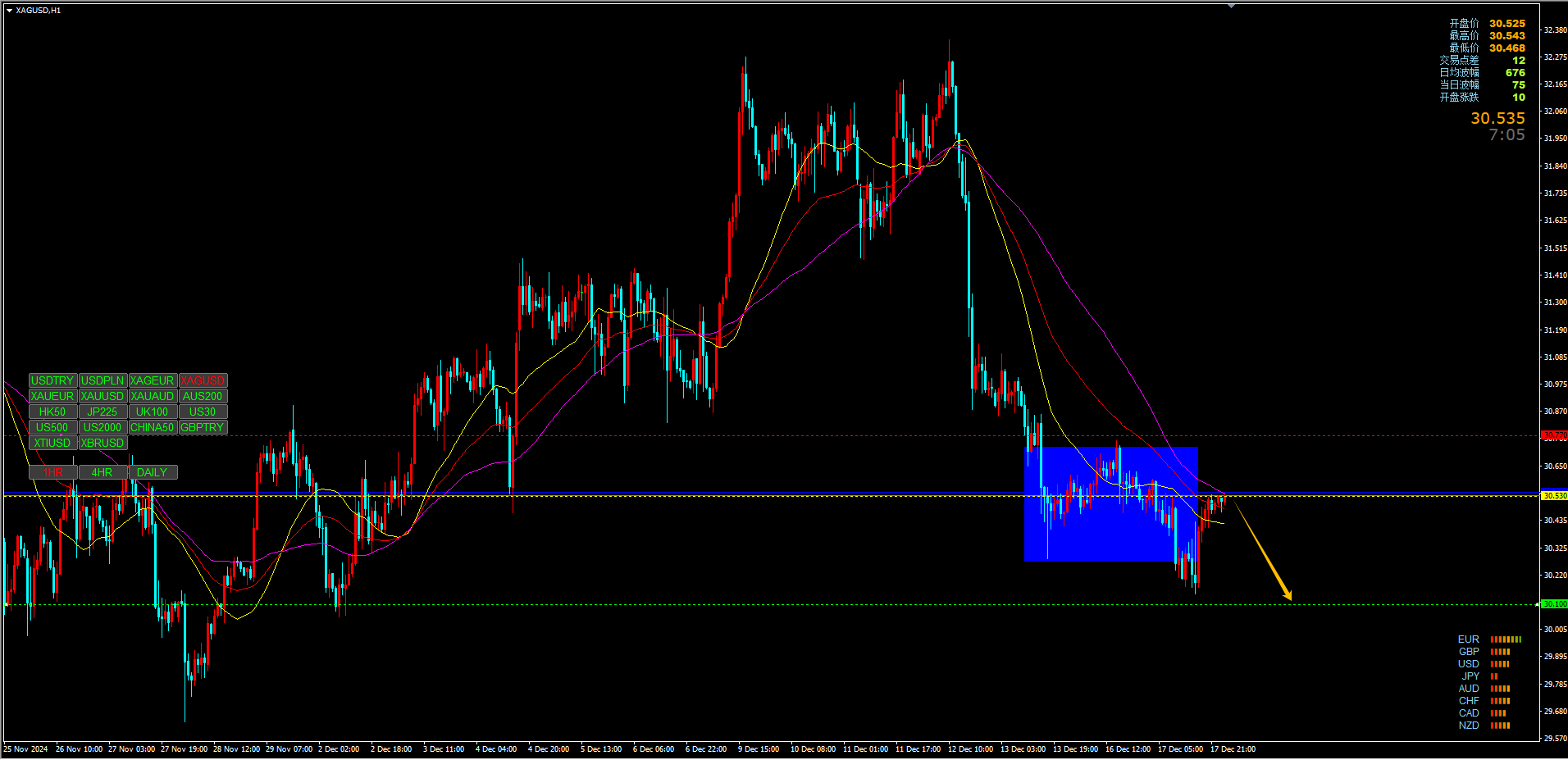
Task: Click the 开盘价 open price value 30.525
Action: (x=1507, y=24)
